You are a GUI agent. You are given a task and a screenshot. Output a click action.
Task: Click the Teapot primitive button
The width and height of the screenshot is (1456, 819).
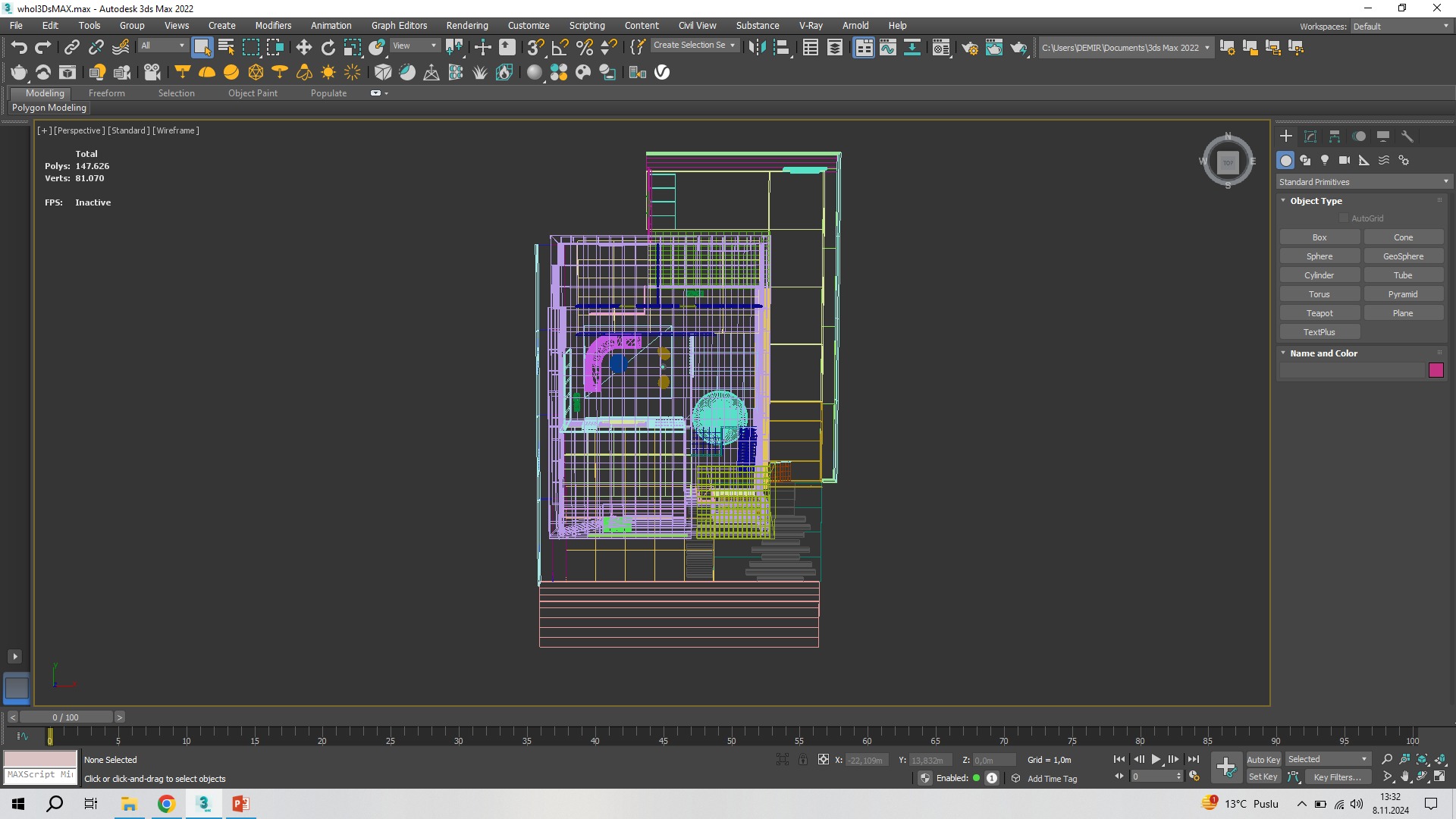(x=1319, y=313)
